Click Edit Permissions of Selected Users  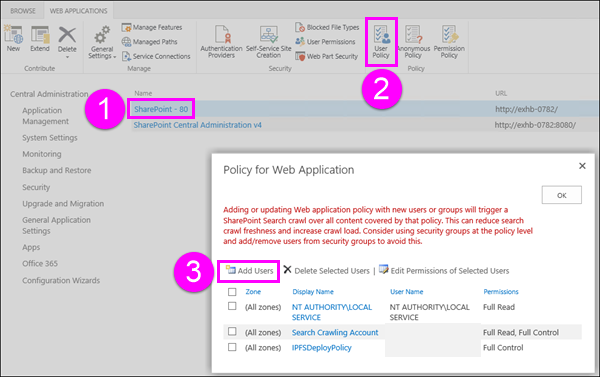click(x=444, y=271)
